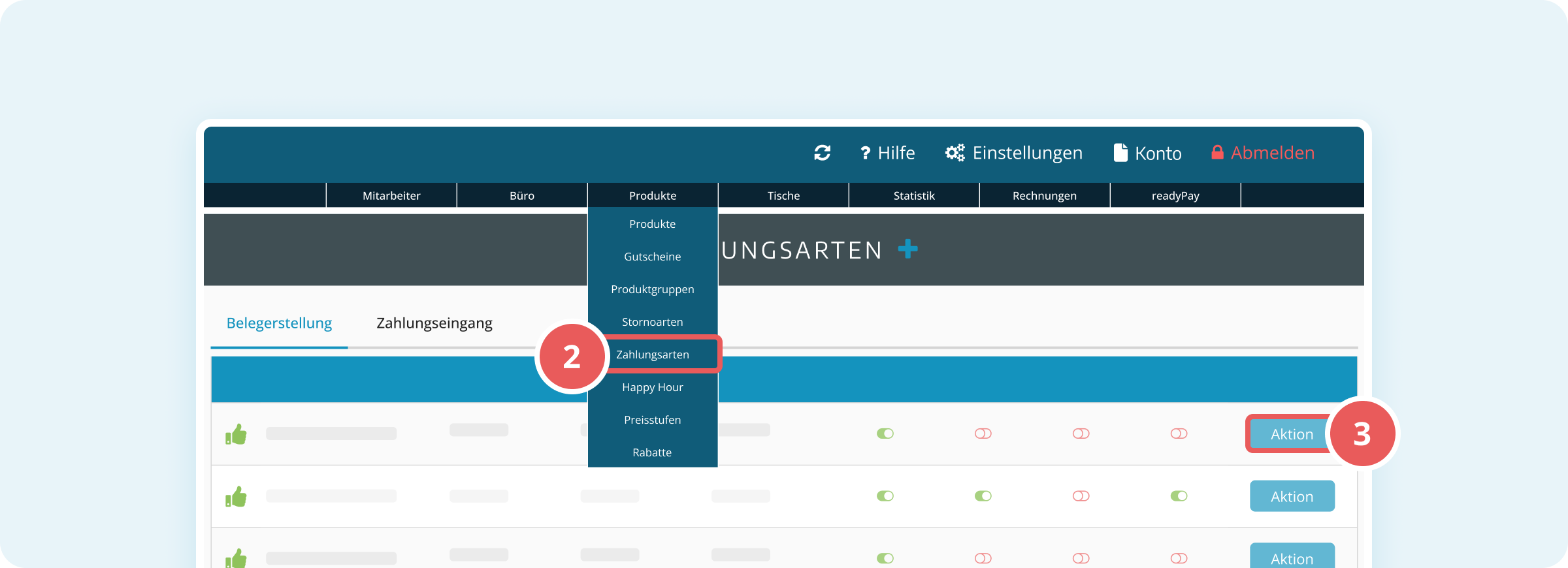The height and width of the screenshot is (568, 1568).
Task: Open Hilfe with the question mark icon
Action: 887,153
